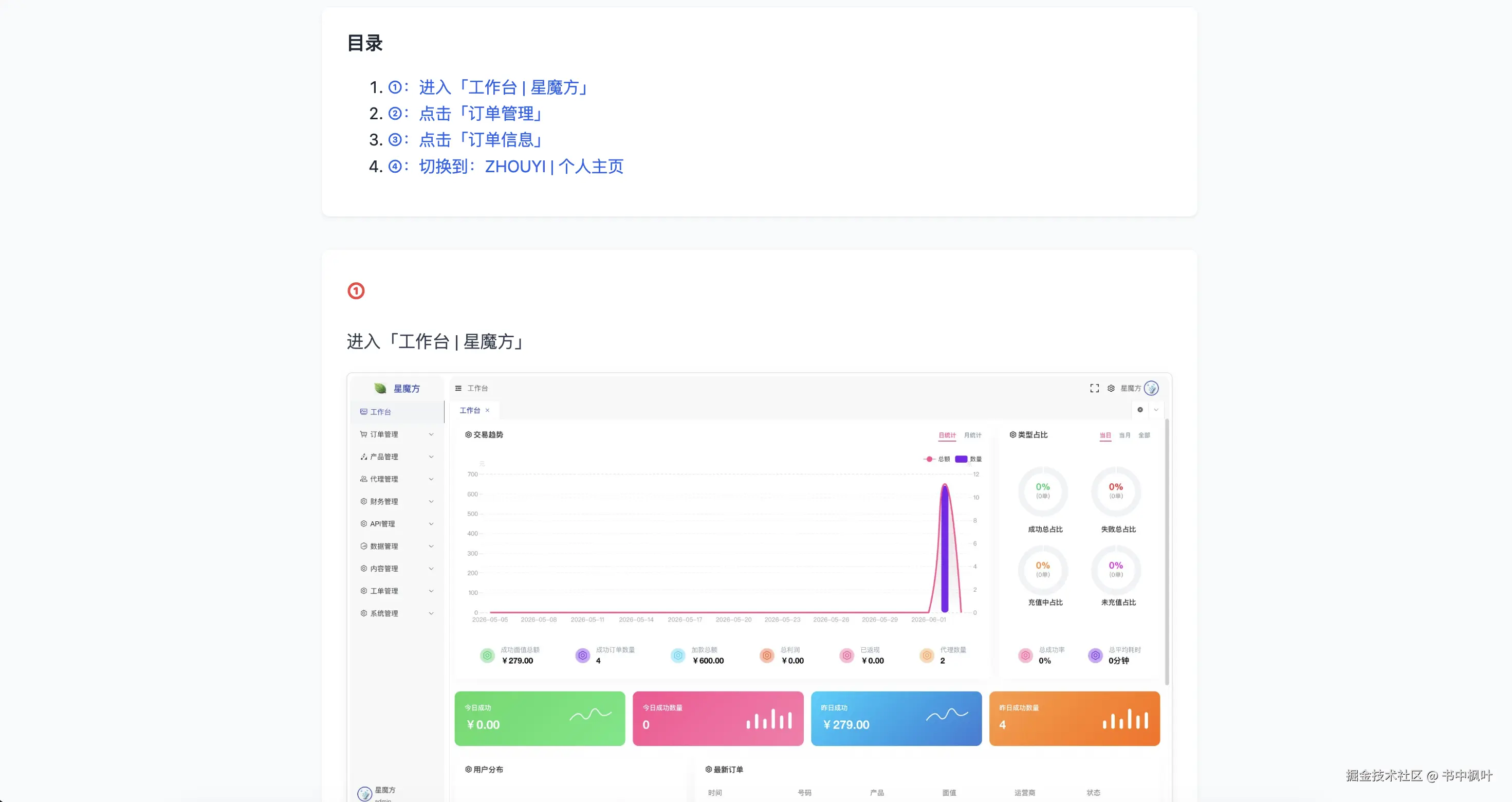Expand the 产品管理 chevron
Viewport: 1512px width, 802px height.
pyautogui.click(x=431, y=457)
